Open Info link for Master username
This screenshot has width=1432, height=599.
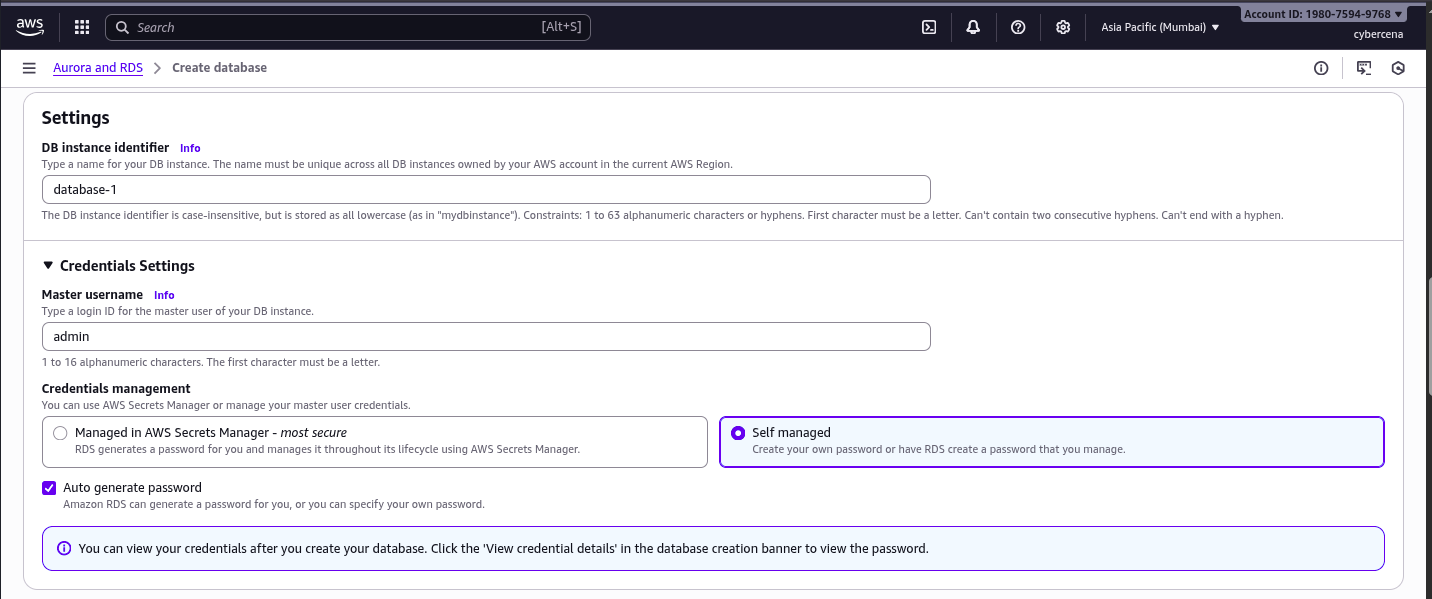(x=164, y=295)
